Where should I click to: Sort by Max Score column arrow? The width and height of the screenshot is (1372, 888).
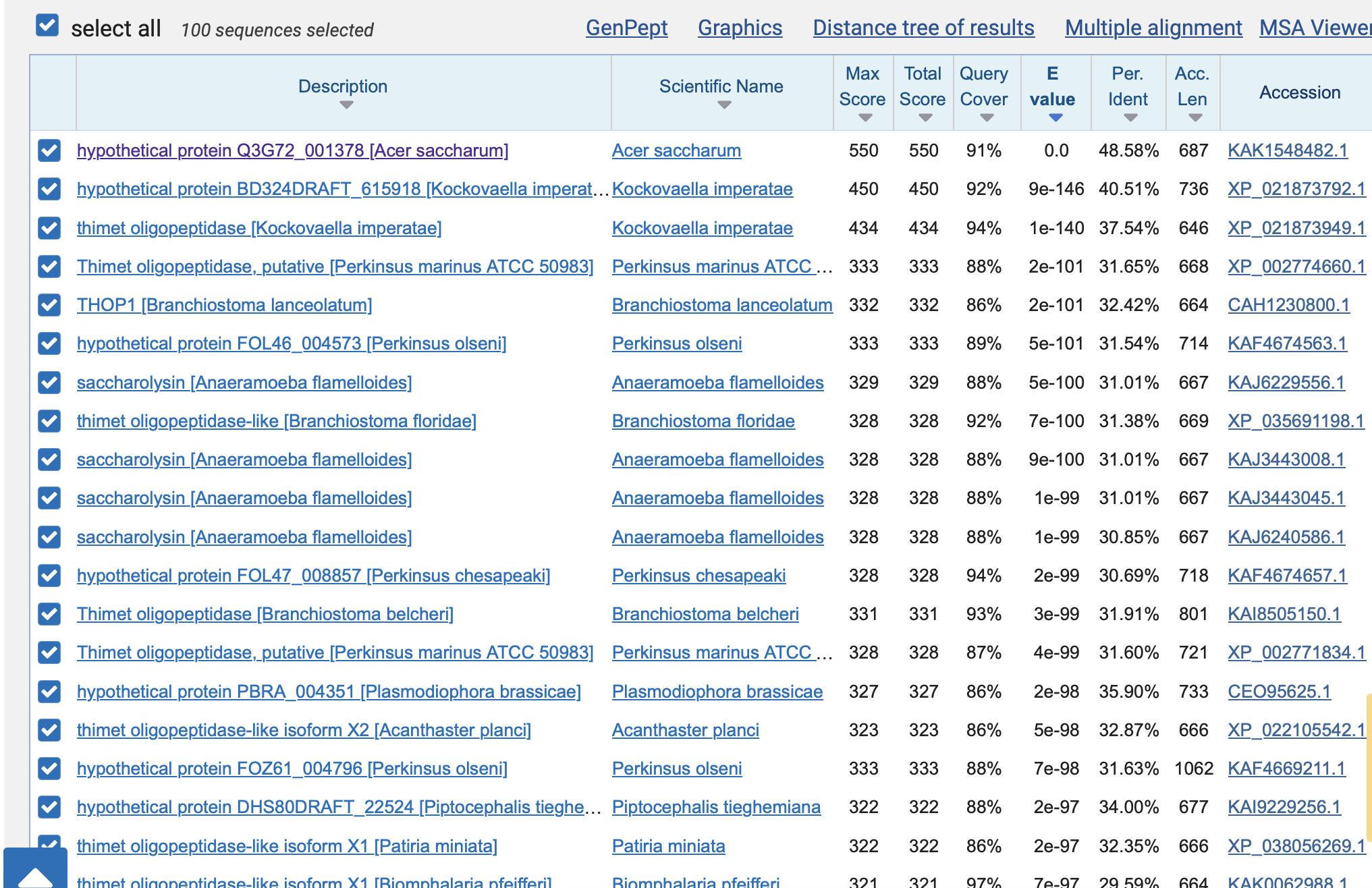click(865, 118)
